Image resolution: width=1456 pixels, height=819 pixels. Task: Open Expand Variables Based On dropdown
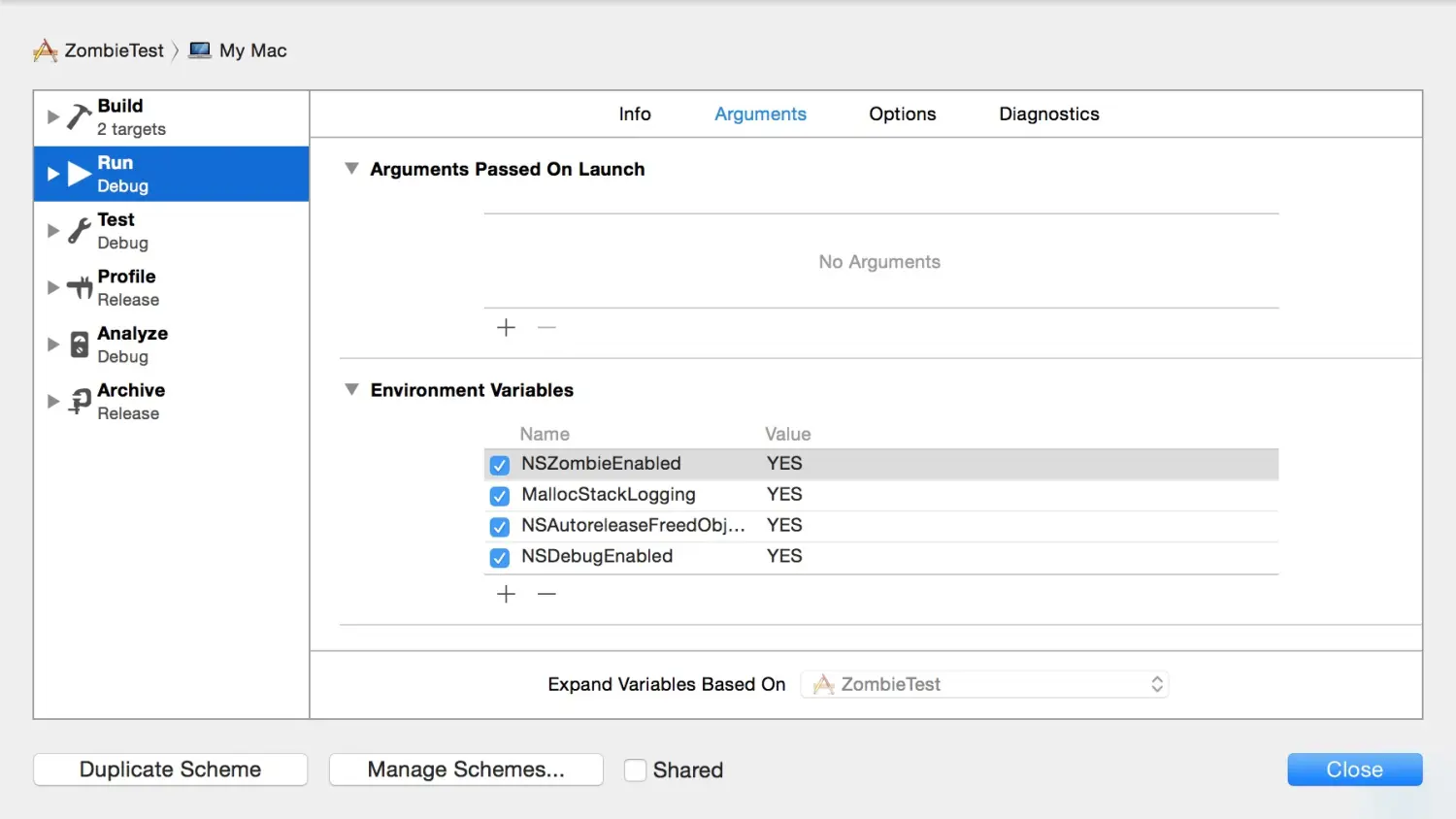pos(984,684)
